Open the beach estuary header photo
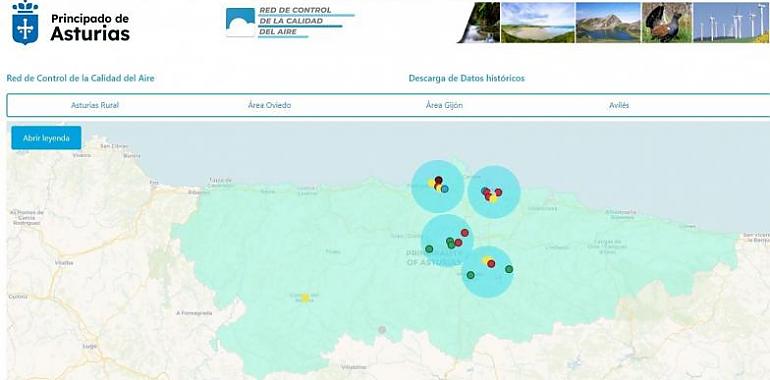Viewport: 770px width, 380px height. pos(538,23)
